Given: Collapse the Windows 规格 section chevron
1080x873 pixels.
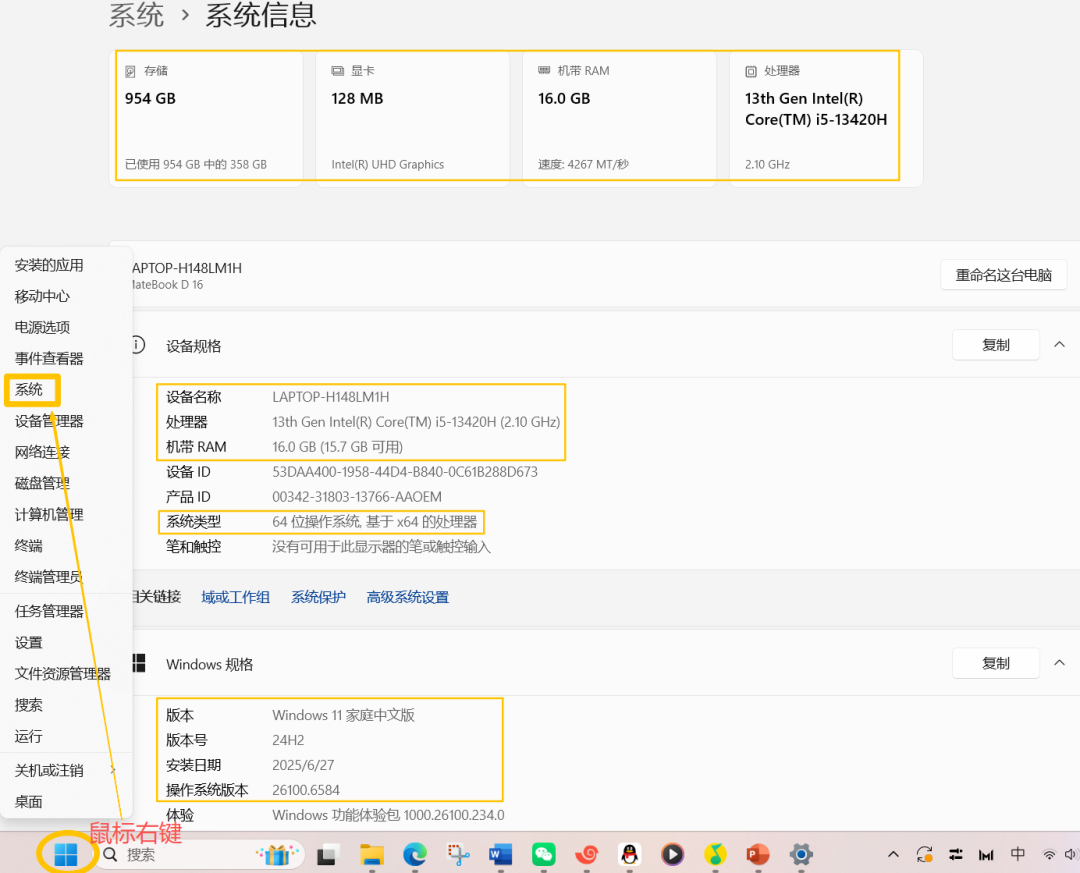Looking at the screenshot, I should pyautogui.click(x=1059, y=663).
